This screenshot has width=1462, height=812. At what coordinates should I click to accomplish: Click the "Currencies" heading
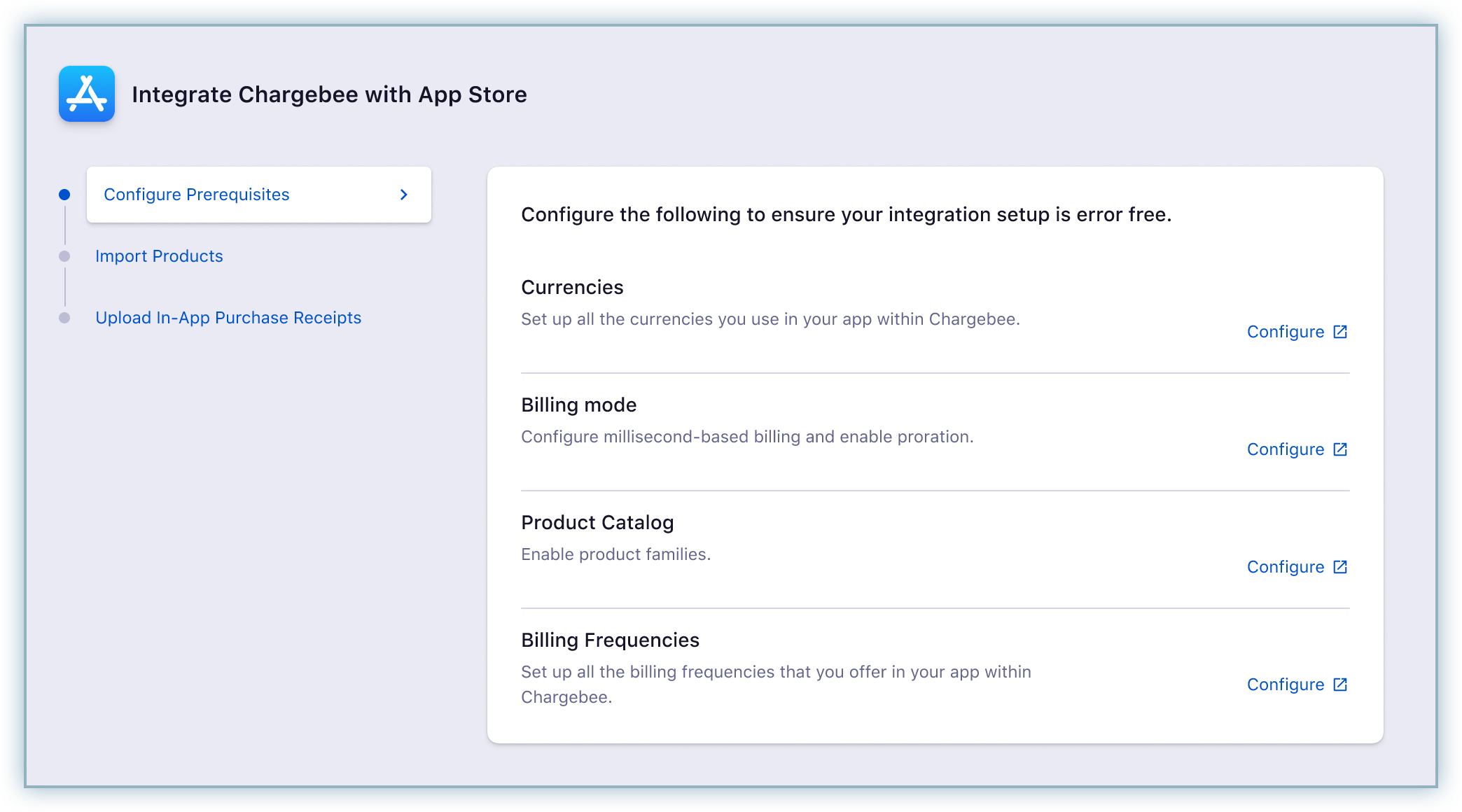(572, 287)
